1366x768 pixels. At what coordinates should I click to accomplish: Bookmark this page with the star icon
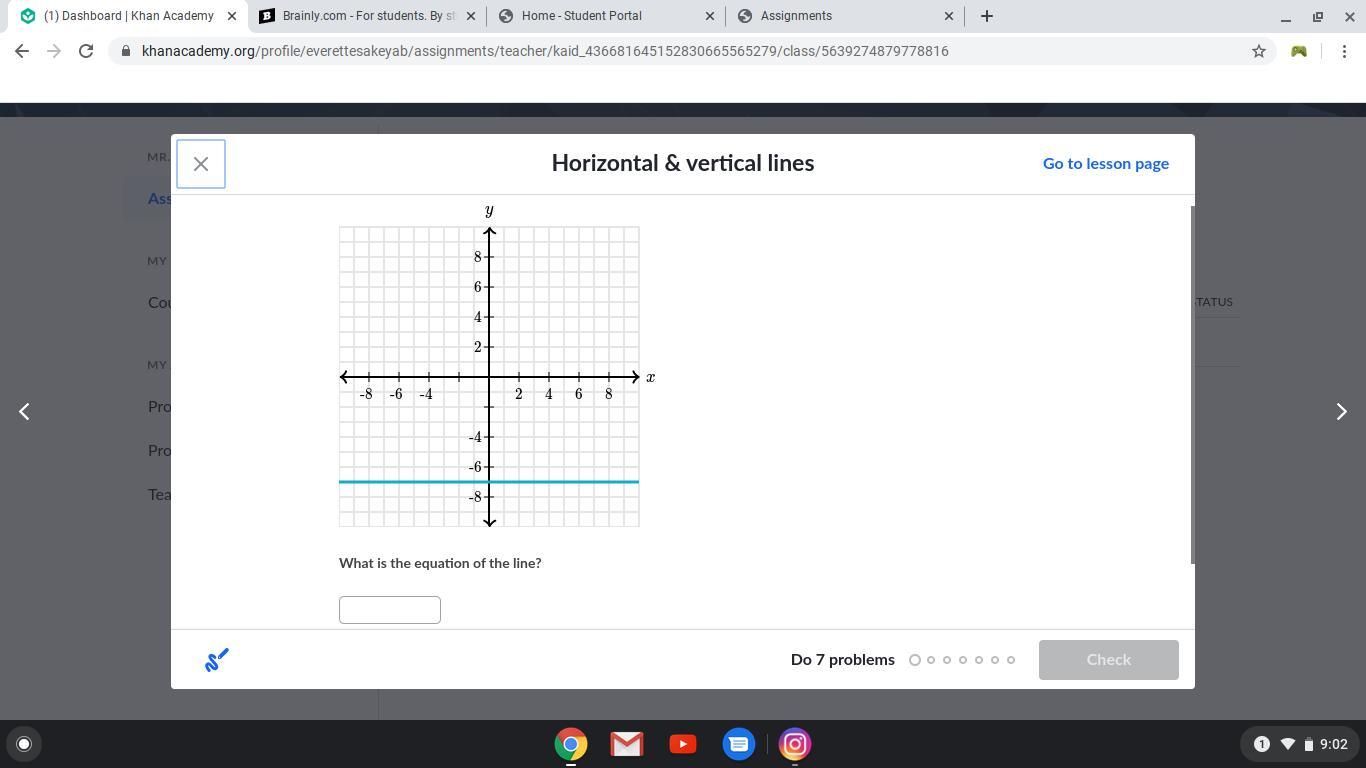pos(1259,51)
